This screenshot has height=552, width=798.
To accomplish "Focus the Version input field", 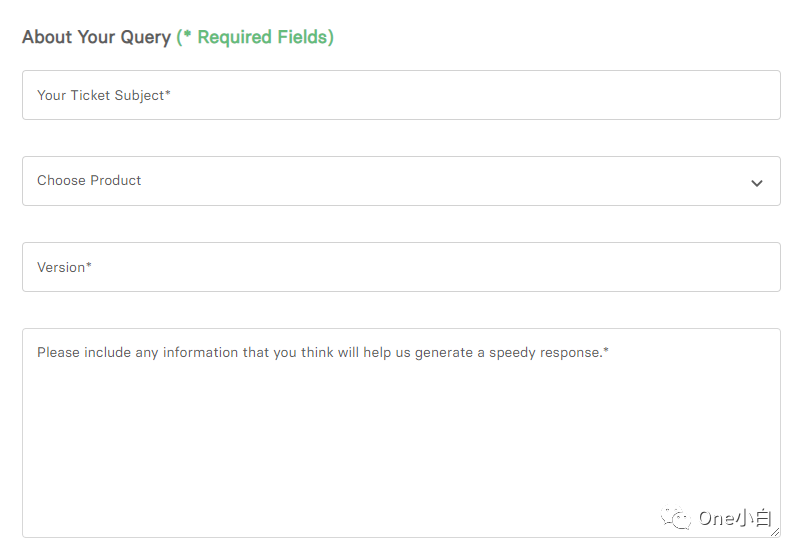I will click(400, 267).
